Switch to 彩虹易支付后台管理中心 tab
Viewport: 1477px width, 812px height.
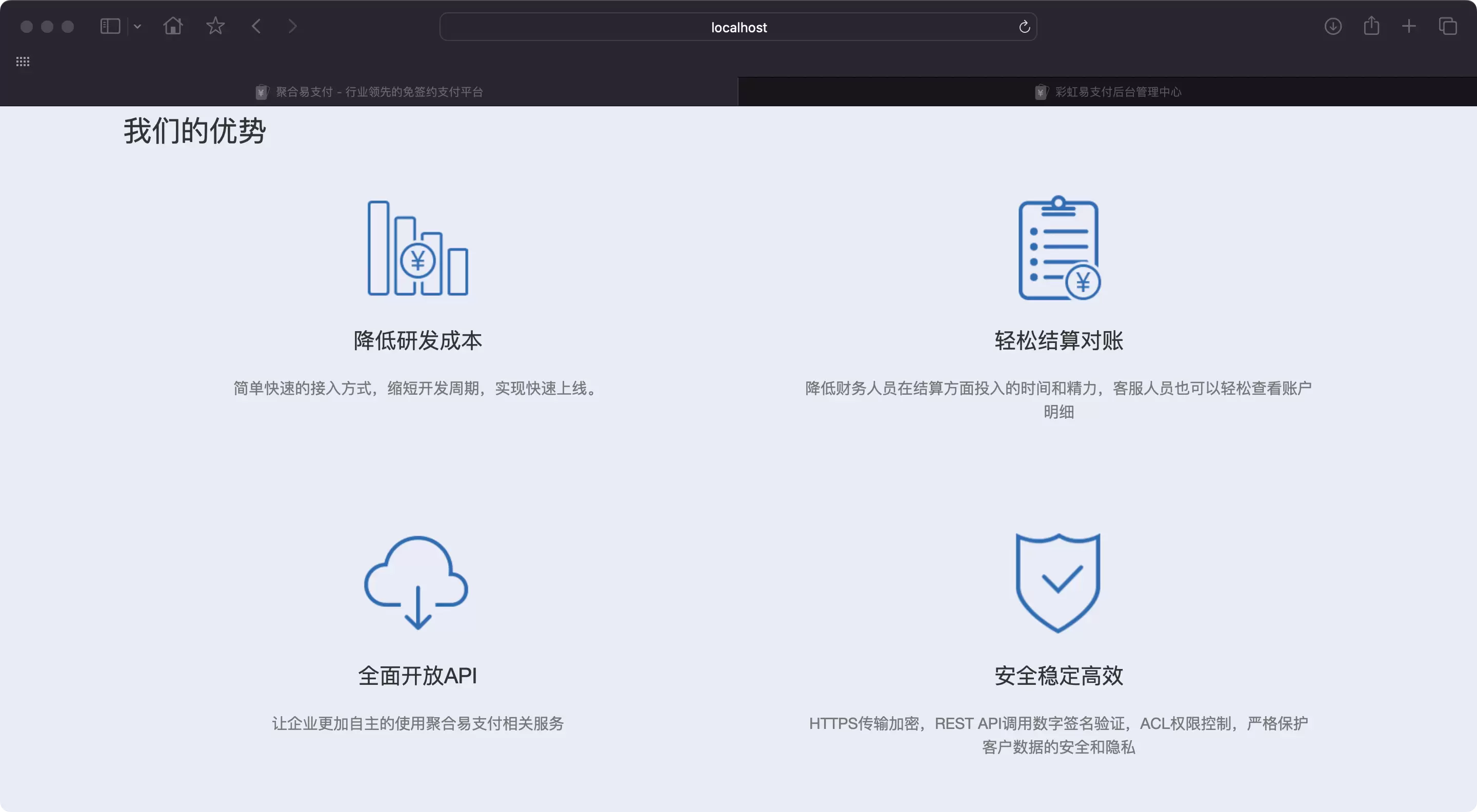(1107, 91)
